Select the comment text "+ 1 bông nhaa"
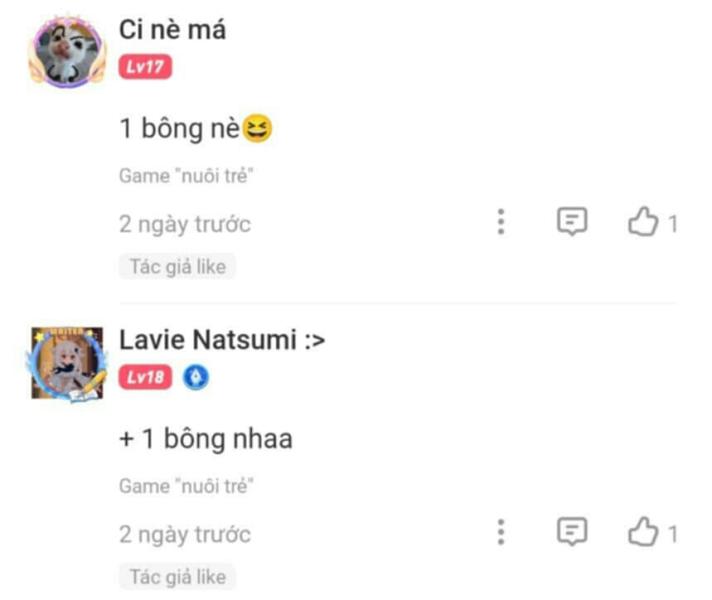Image resolution: width=712 pixels, height=600 pixels. click(206, 439)
